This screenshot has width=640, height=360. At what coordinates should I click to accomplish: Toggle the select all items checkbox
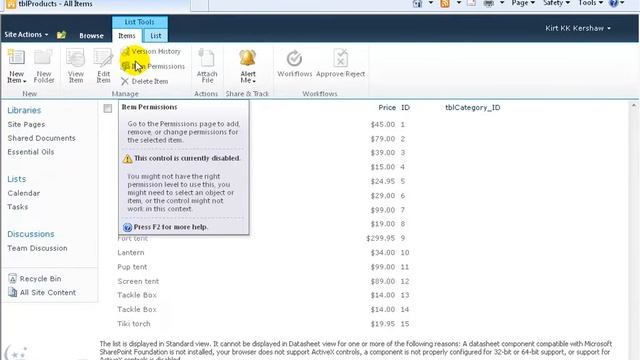click(x=108, y=108)
